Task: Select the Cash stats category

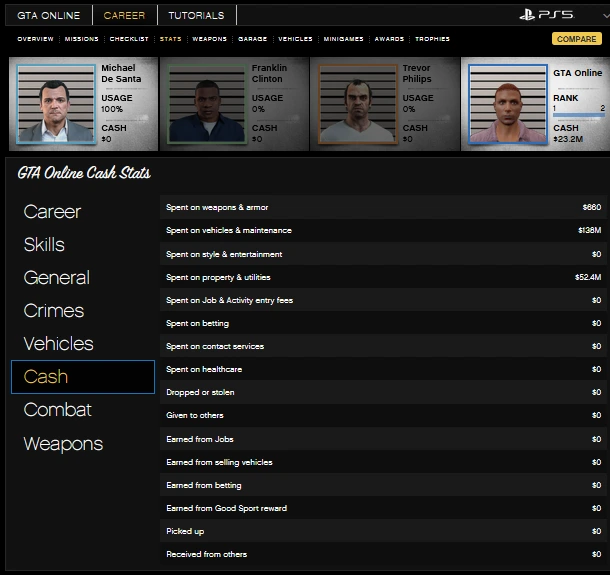Action: (x=83, y=377)
